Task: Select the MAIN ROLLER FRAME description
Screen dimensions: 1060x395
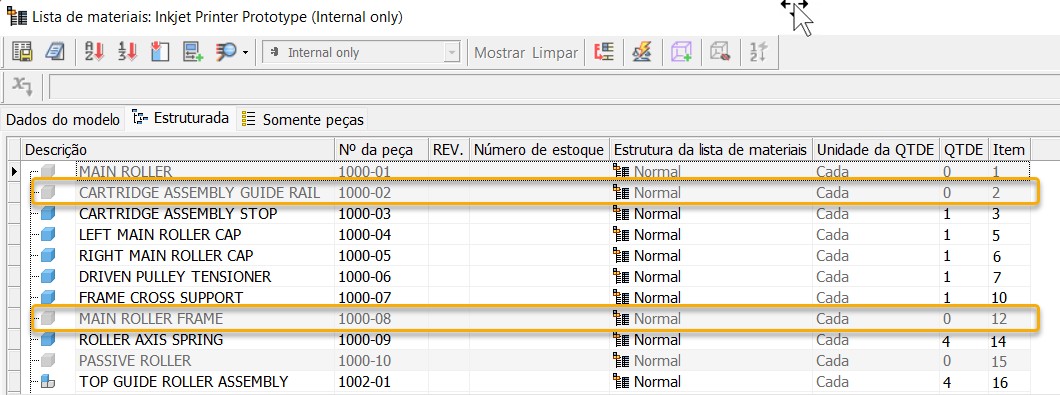Action: [x=151, y=319]
